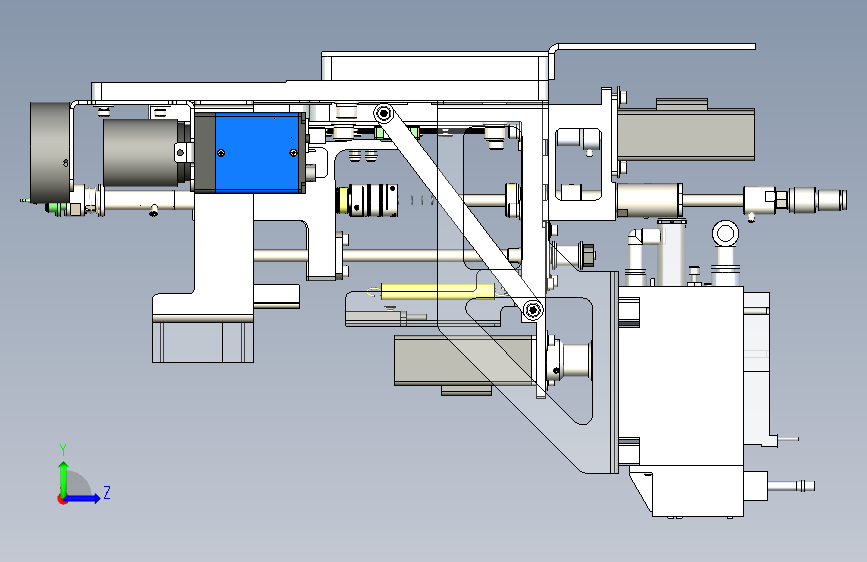
Task: Select the gray base block at lower left
Action: 203,342
